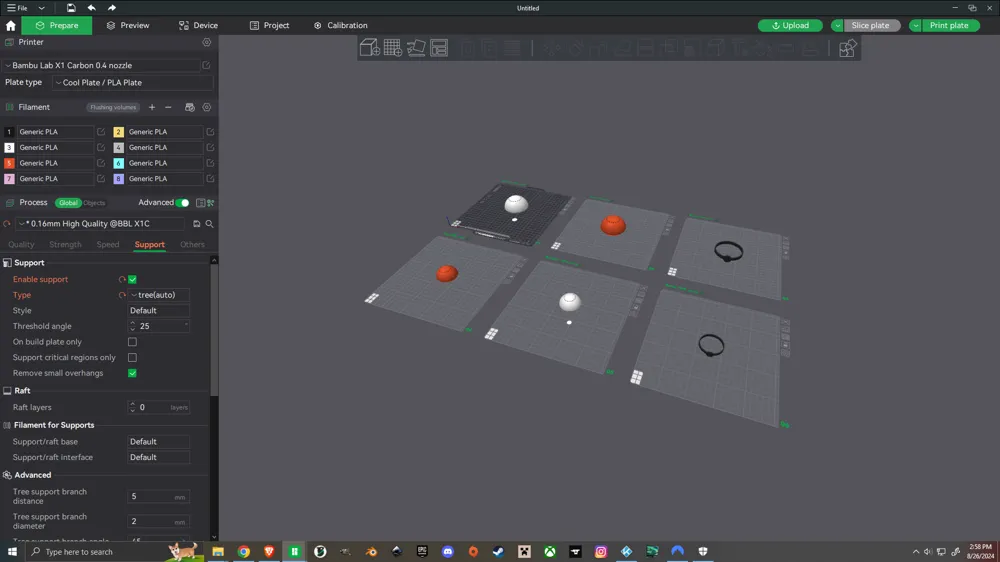Switch to the Preview tab
Image resolution: width=1000 pixels, height=562 pixels.
click(128, 26)
